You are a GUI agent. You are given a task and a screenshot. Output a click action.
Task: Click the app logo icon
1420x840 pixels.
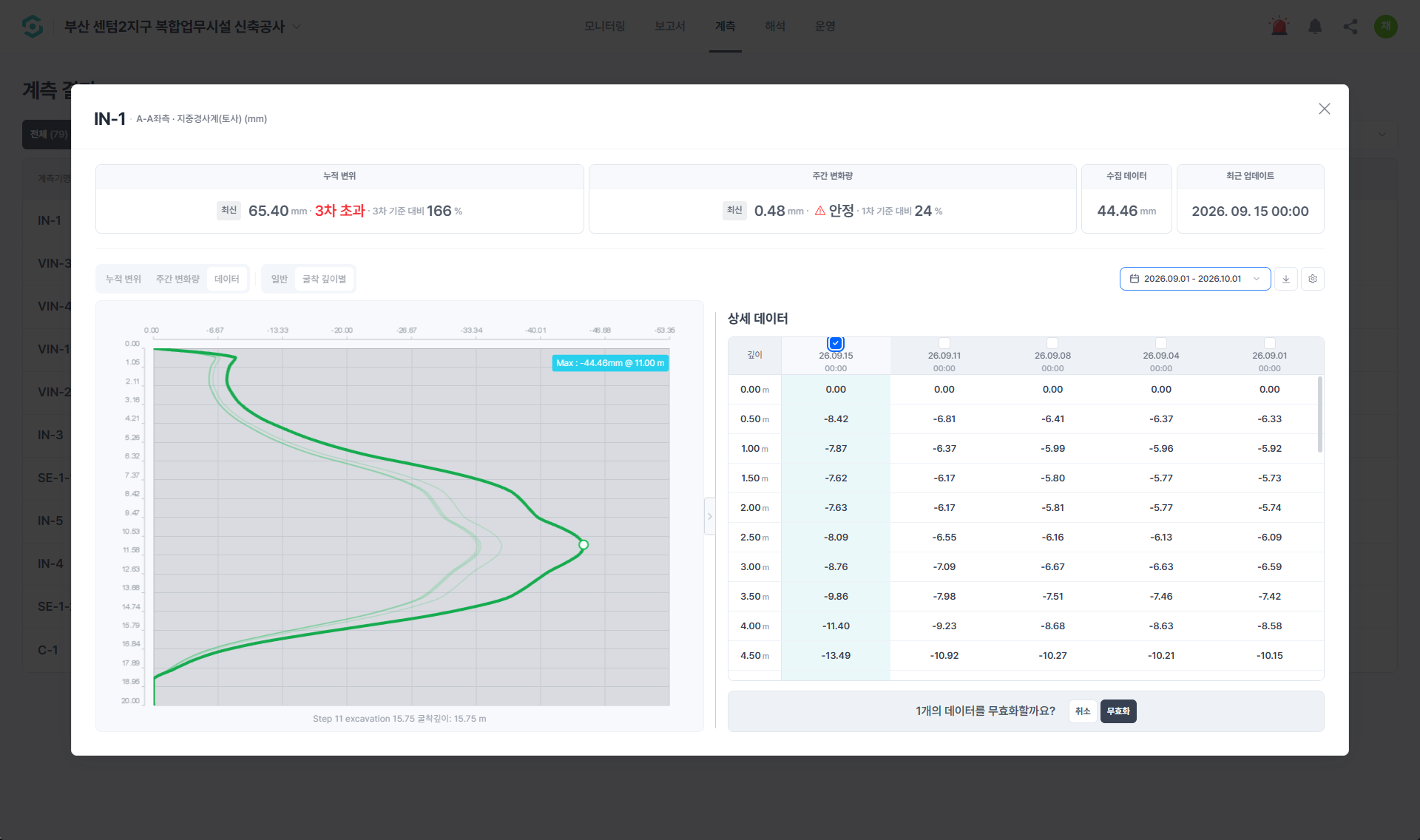pyautogui.click(x=33, y=27)
